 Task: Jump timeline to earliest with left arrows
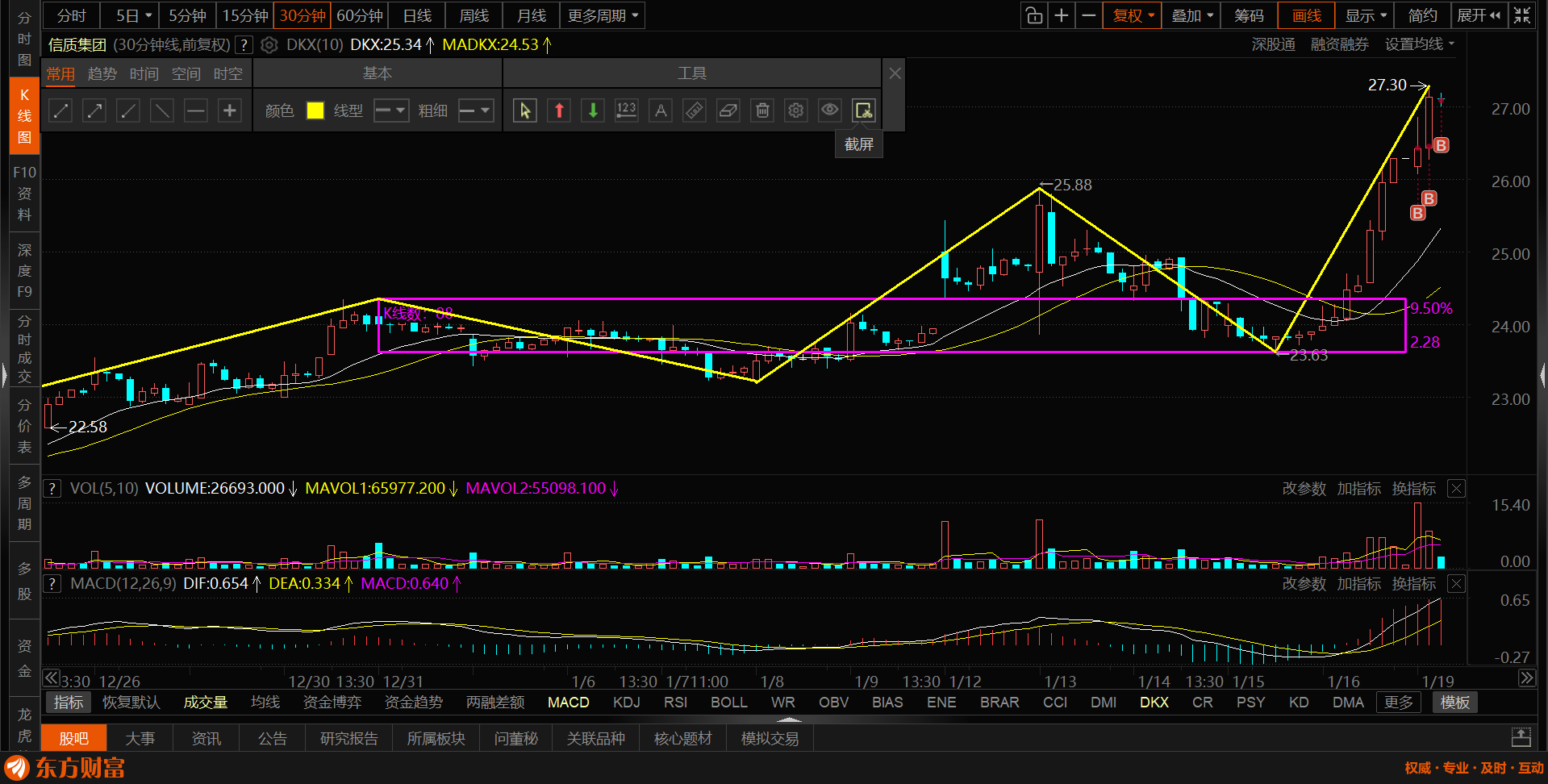pyautogui.click(x=52, y=678)
